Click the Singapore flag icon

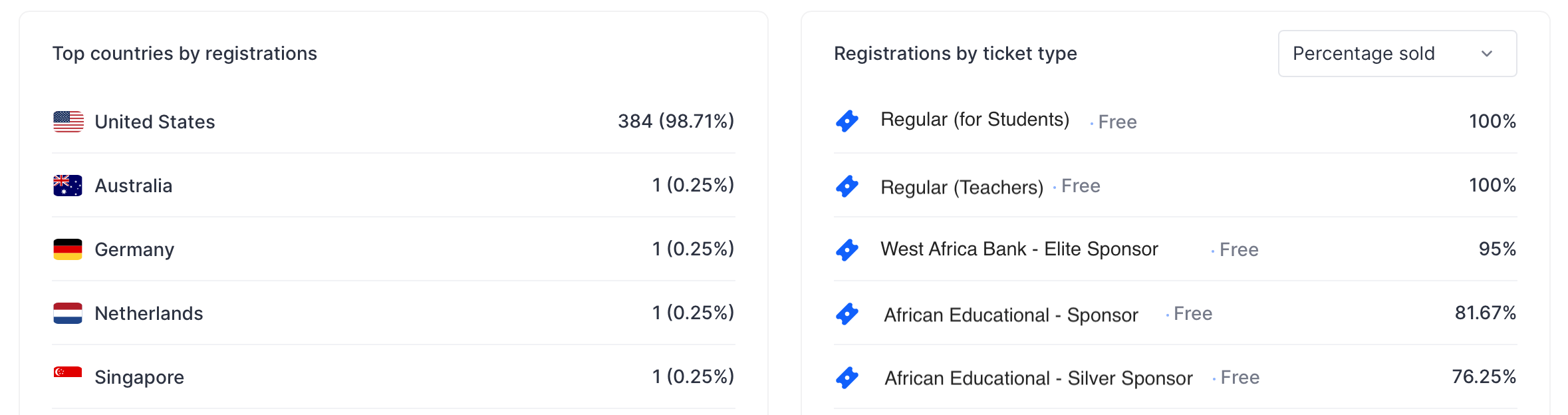[68, 372]
